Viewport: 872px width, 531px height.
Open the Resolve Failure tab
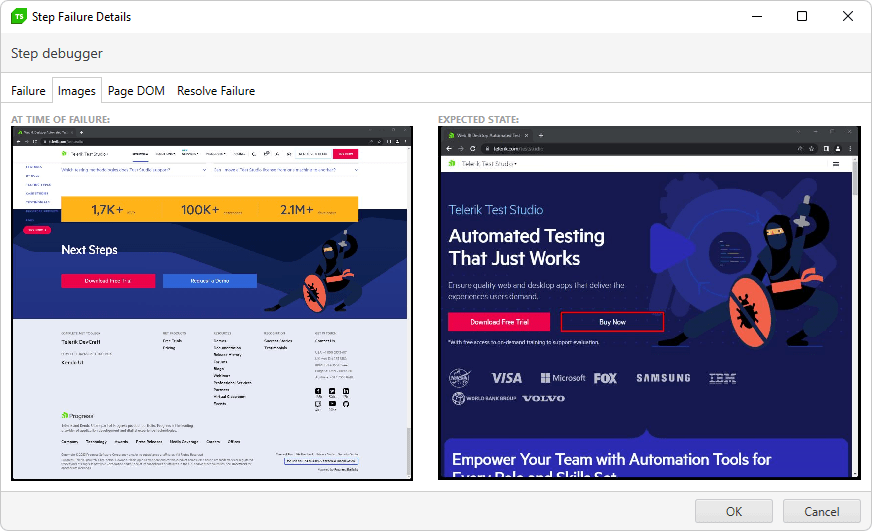[216, 91]
